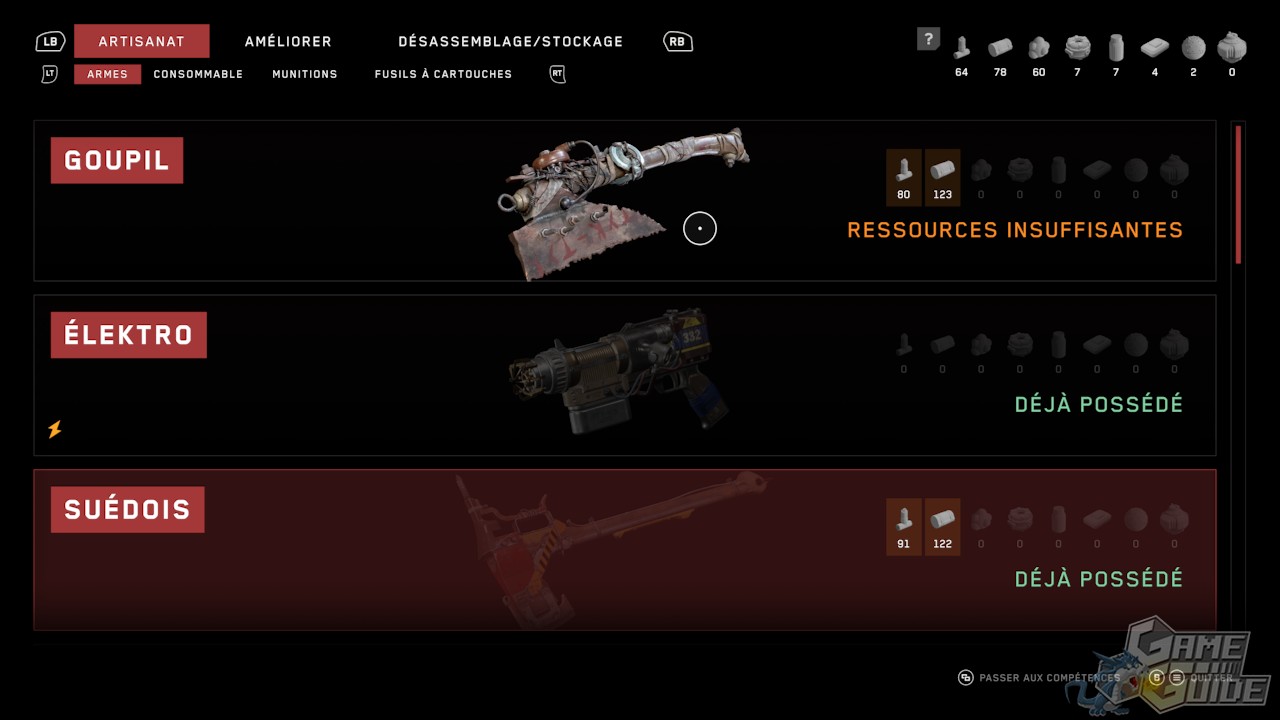Viewport: 1280px width, 720px height.
Task: Switch to the Améliorer tab
Action: [x=288, y=42]
